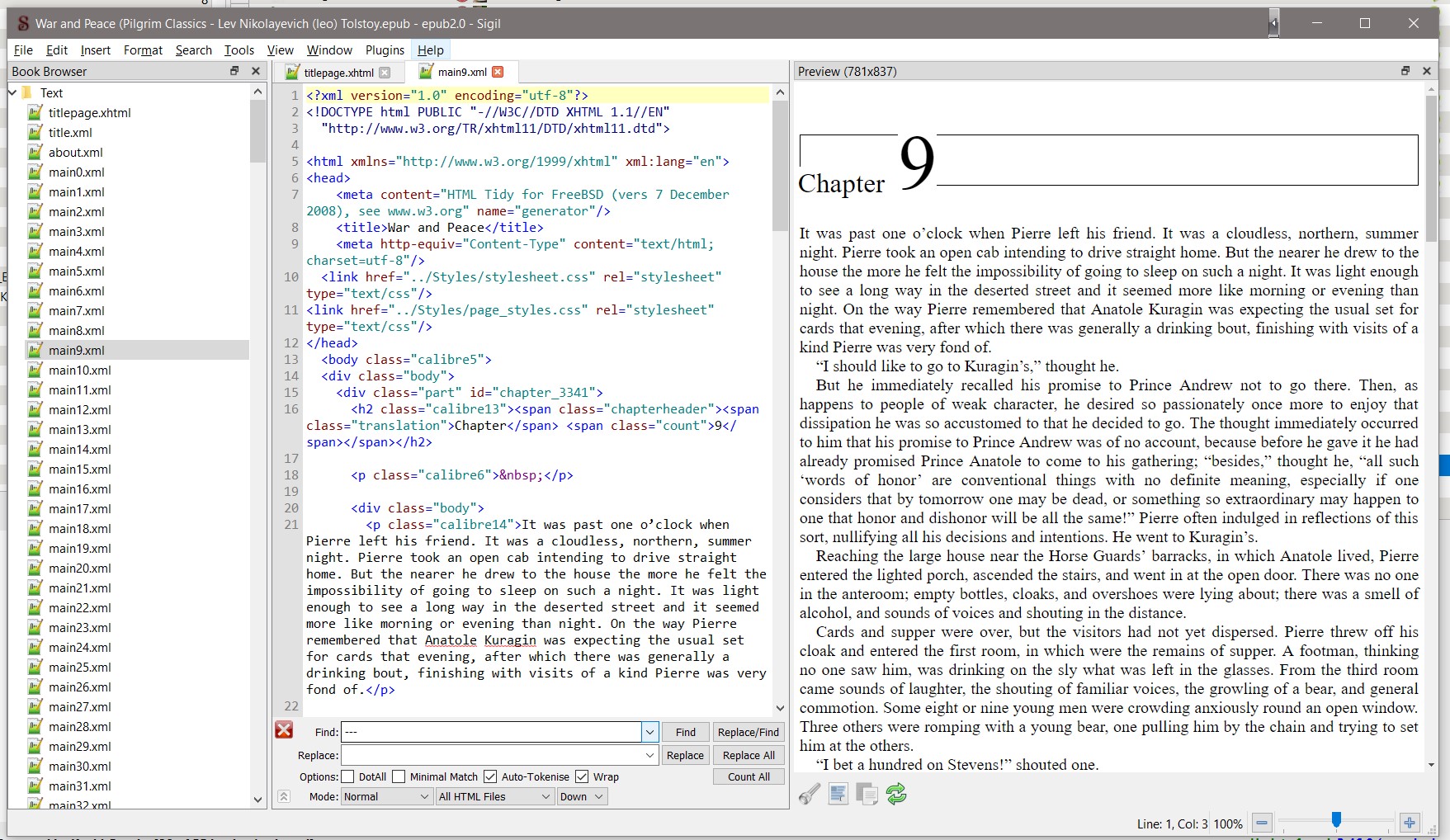Image resolution: width=1450 pixels, height=840 pixels.
Task: Click the file icon beside title.xml
Action: tap(35, 132)
